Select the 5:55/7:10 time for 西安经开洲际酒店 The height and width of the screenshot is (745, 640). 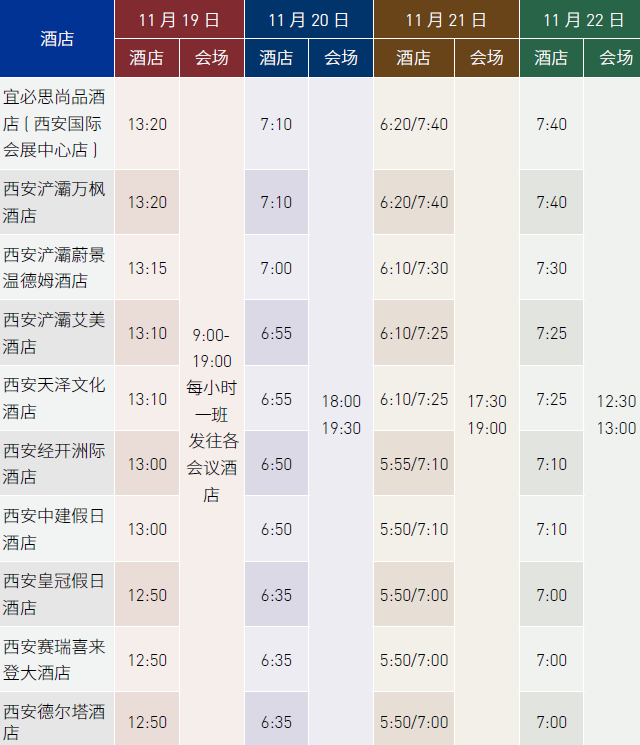coord(414,464)
